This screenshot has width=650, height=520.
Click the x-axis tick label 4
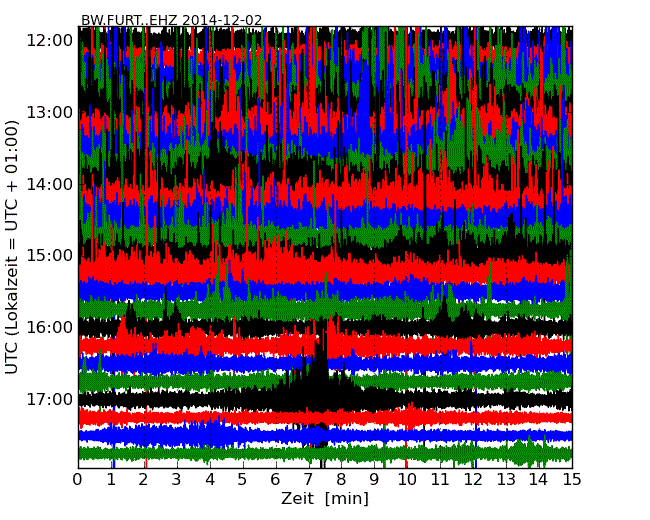click(x=210, y=479)
